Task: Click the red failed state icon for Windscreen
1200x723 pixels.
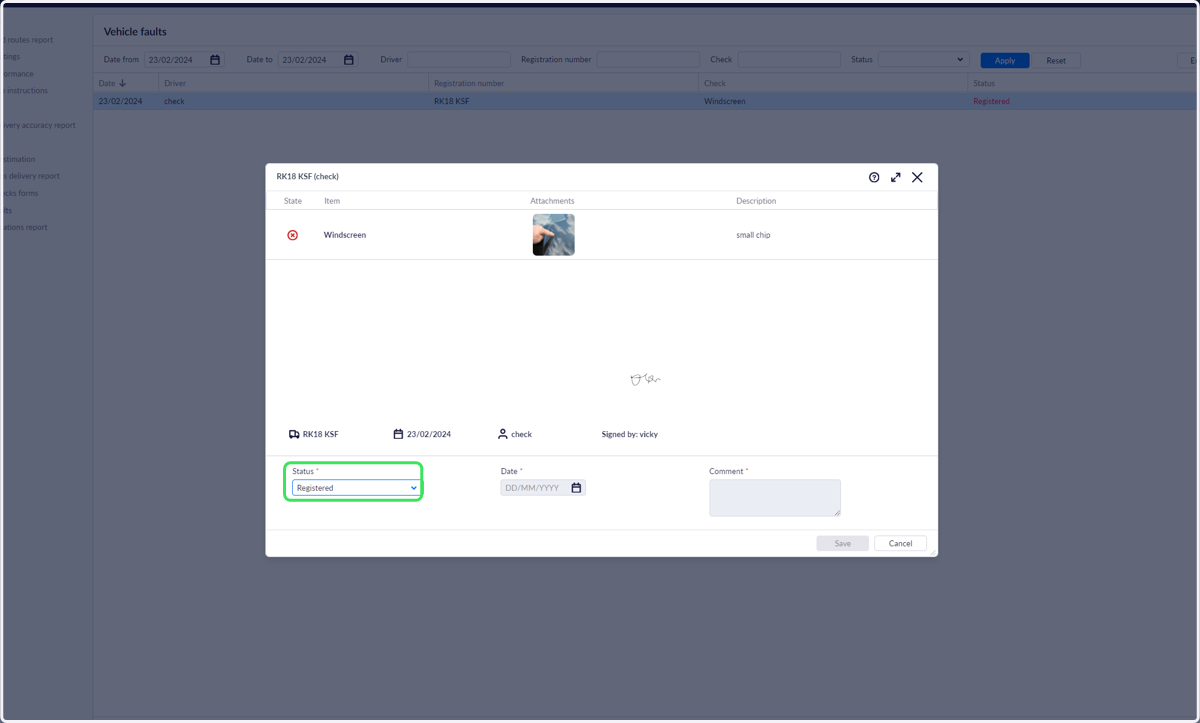Action: click(293, 235)
